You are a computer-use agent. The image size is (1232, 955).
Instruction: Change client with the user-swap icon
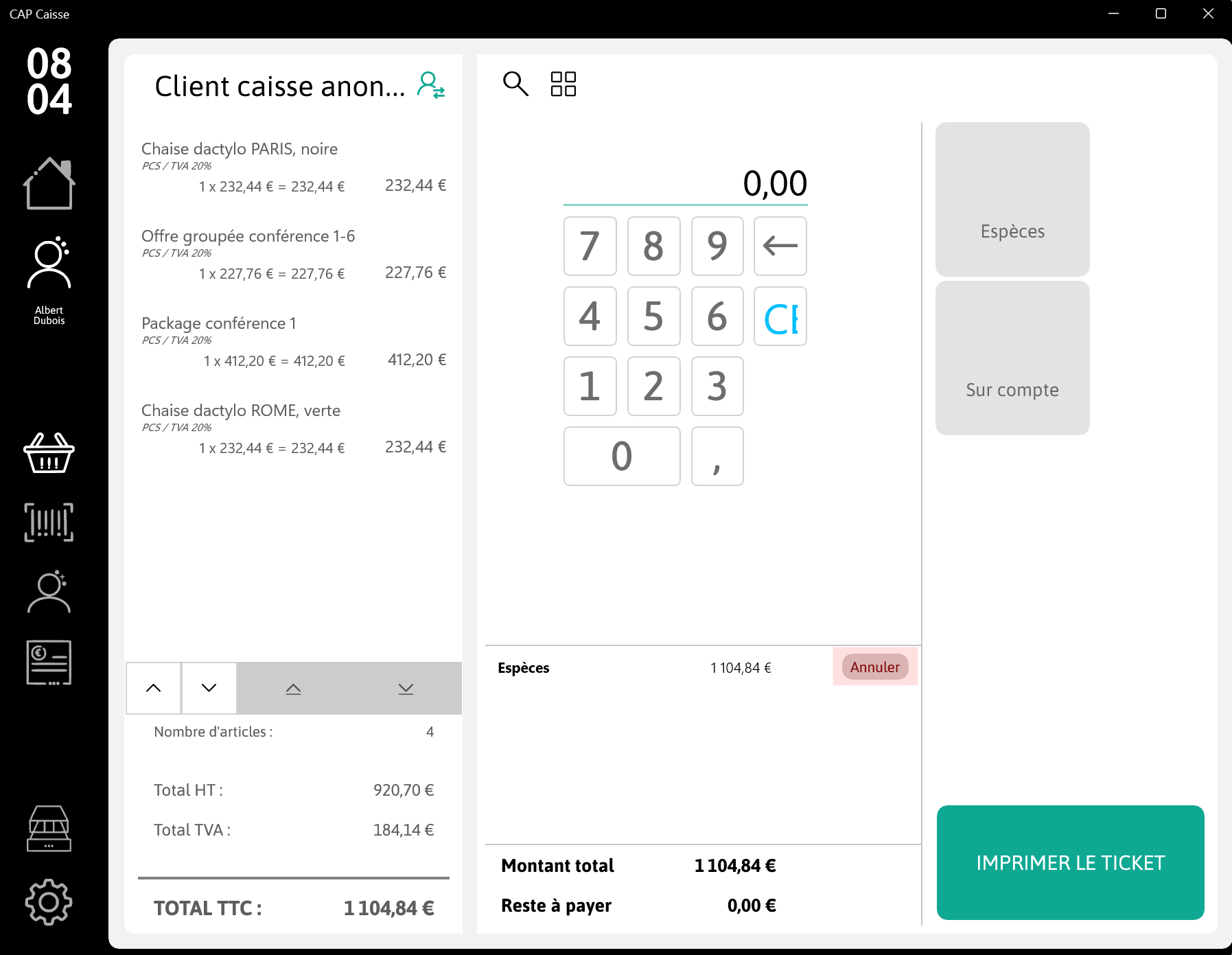pyautogui.click(x=431, y=86)
